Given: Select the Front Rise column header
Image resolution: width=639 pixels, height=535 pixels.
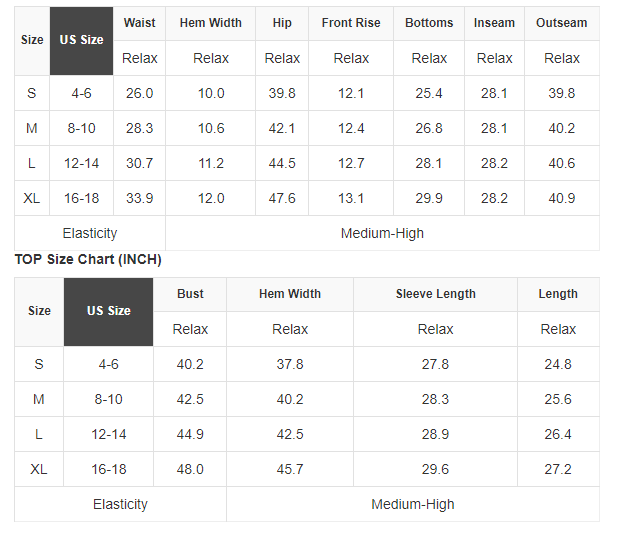Looking at the screenshot, I should coord(351,23).
